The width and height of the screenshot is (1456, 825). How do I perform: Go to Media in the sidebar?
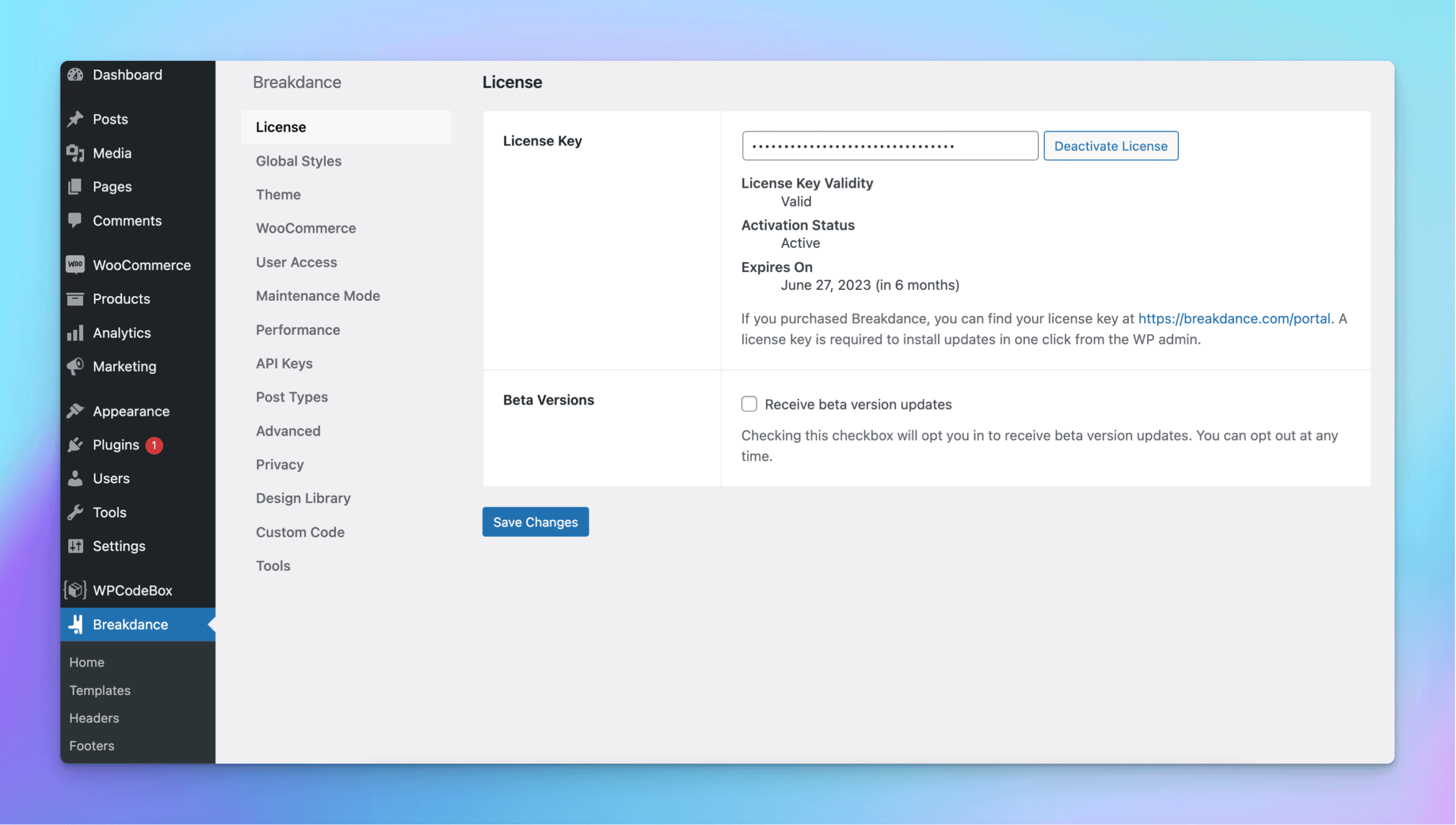coord(138,153)
